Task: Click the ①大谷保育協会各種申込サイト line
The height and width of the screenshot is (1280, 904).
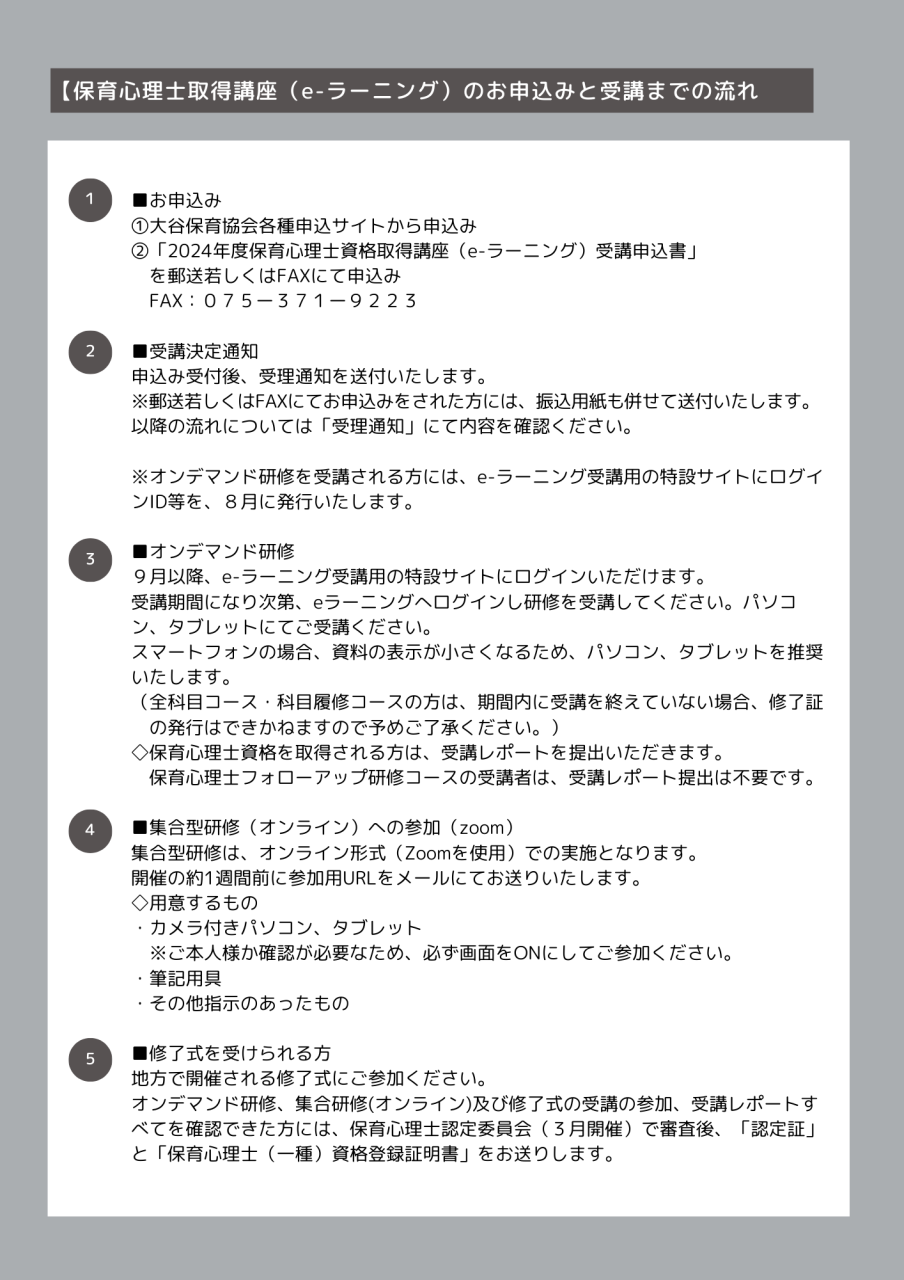Action: tap(304, 226)
